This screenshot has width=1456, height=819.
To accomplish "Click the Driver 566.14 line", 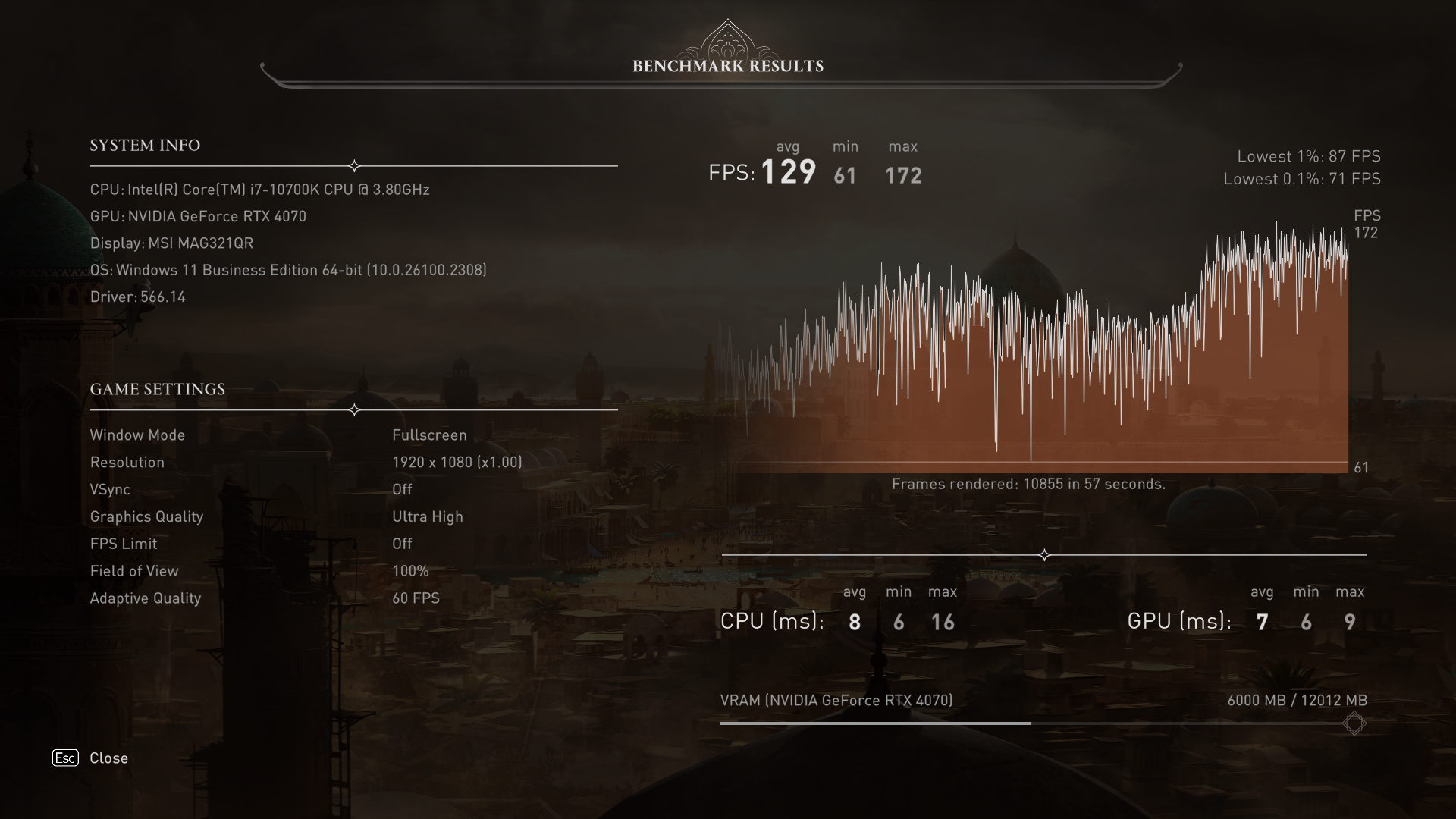I will pyautogui.click(x=137, y=297).
